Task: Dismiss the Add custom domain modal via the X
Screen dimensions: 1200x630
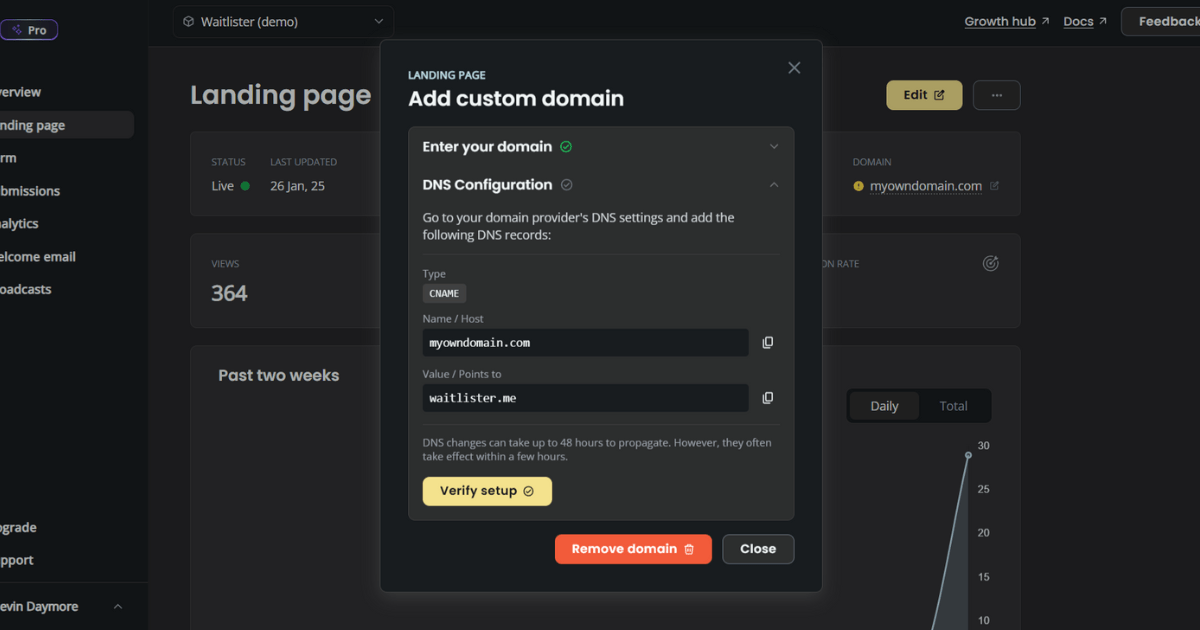Action: [794, 67]
